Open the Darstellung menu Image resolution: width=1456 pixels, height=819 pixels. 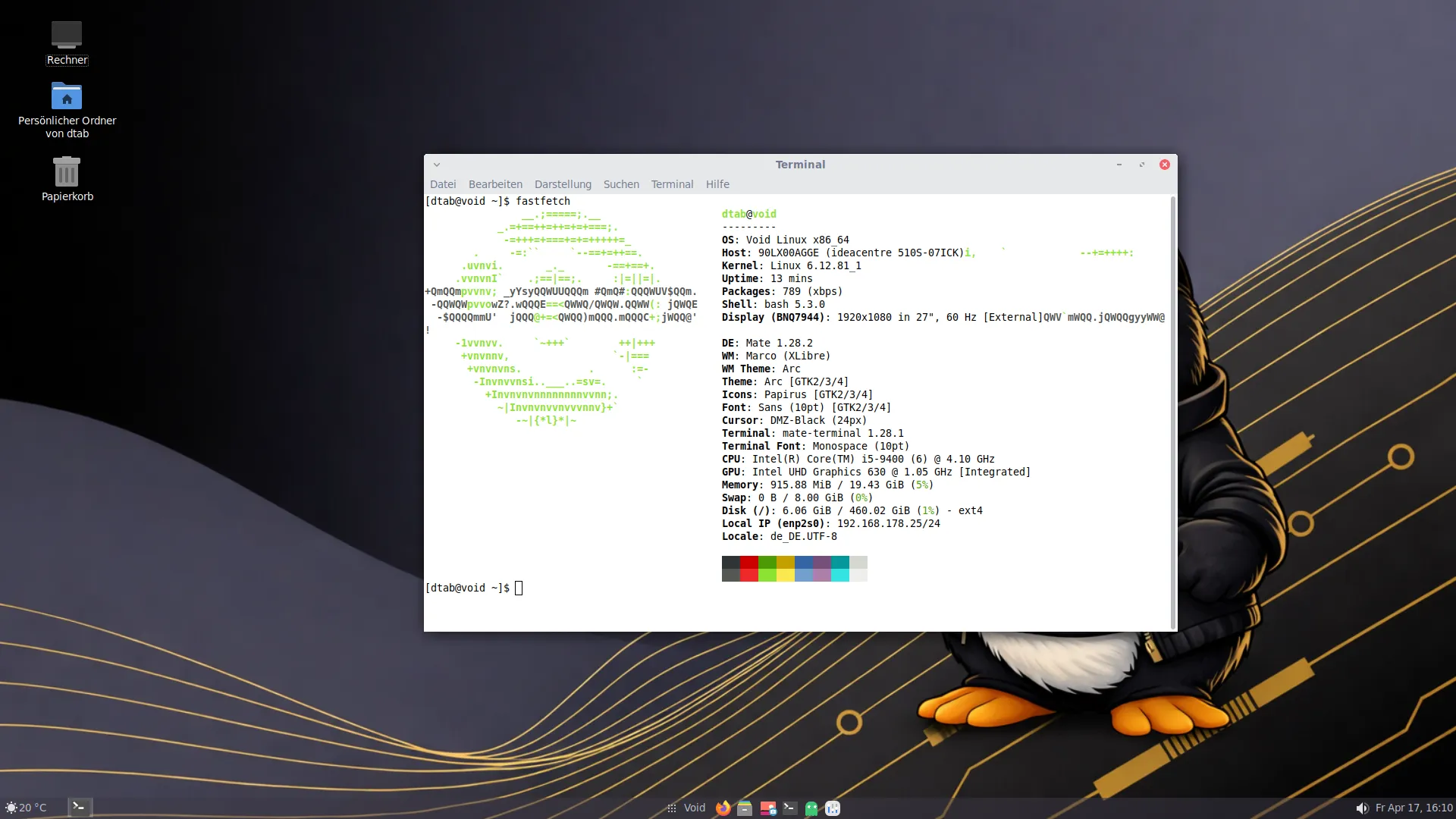point(563,184)
